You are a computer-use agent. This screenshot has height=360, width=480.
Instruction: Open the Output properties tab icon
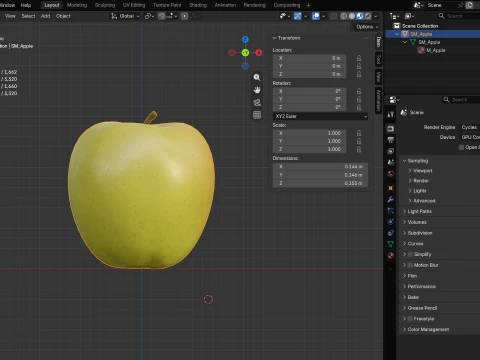(x=391, y=140)
